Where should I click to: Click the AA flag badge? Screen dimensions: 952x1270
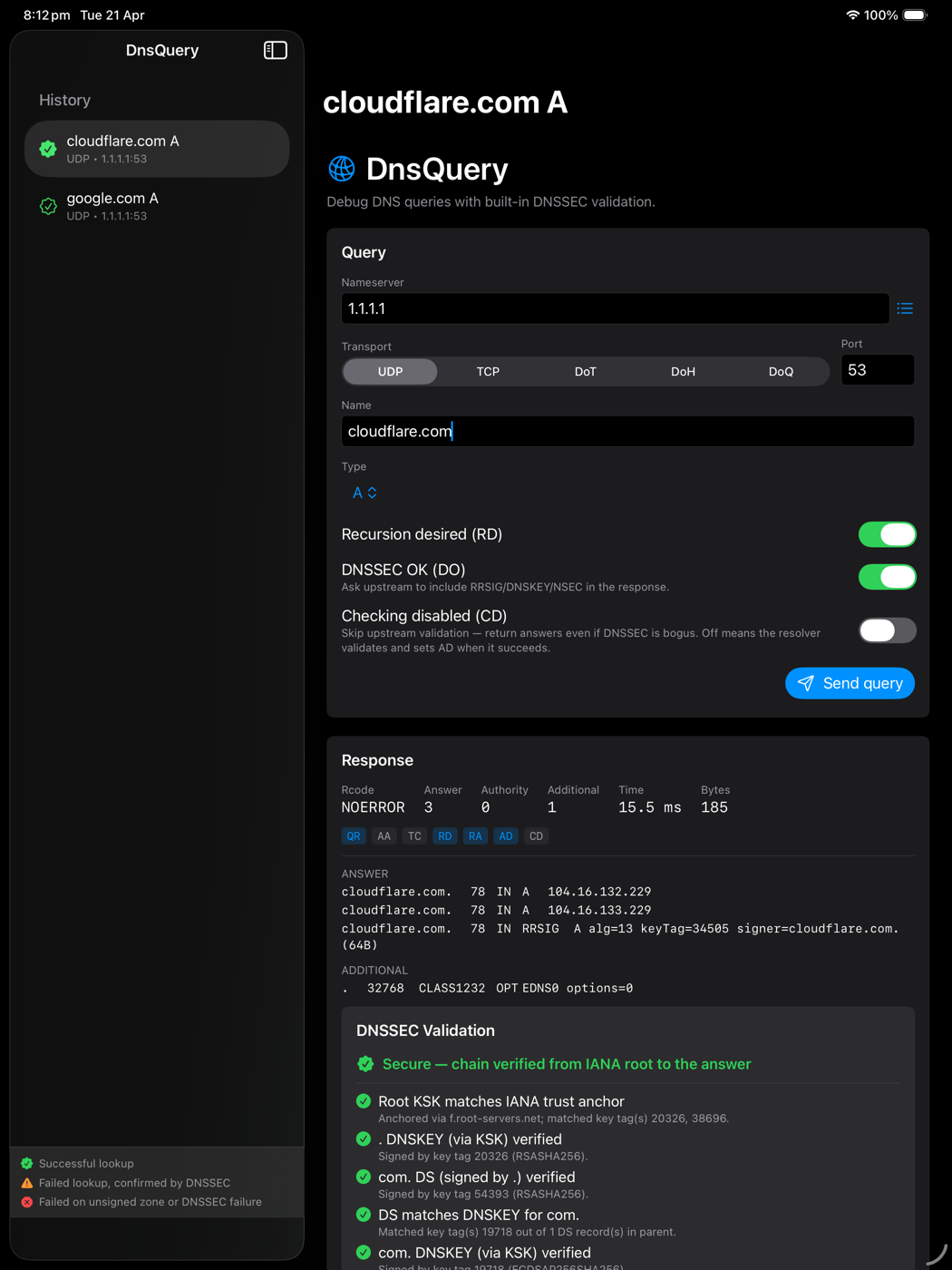point(384,836)
